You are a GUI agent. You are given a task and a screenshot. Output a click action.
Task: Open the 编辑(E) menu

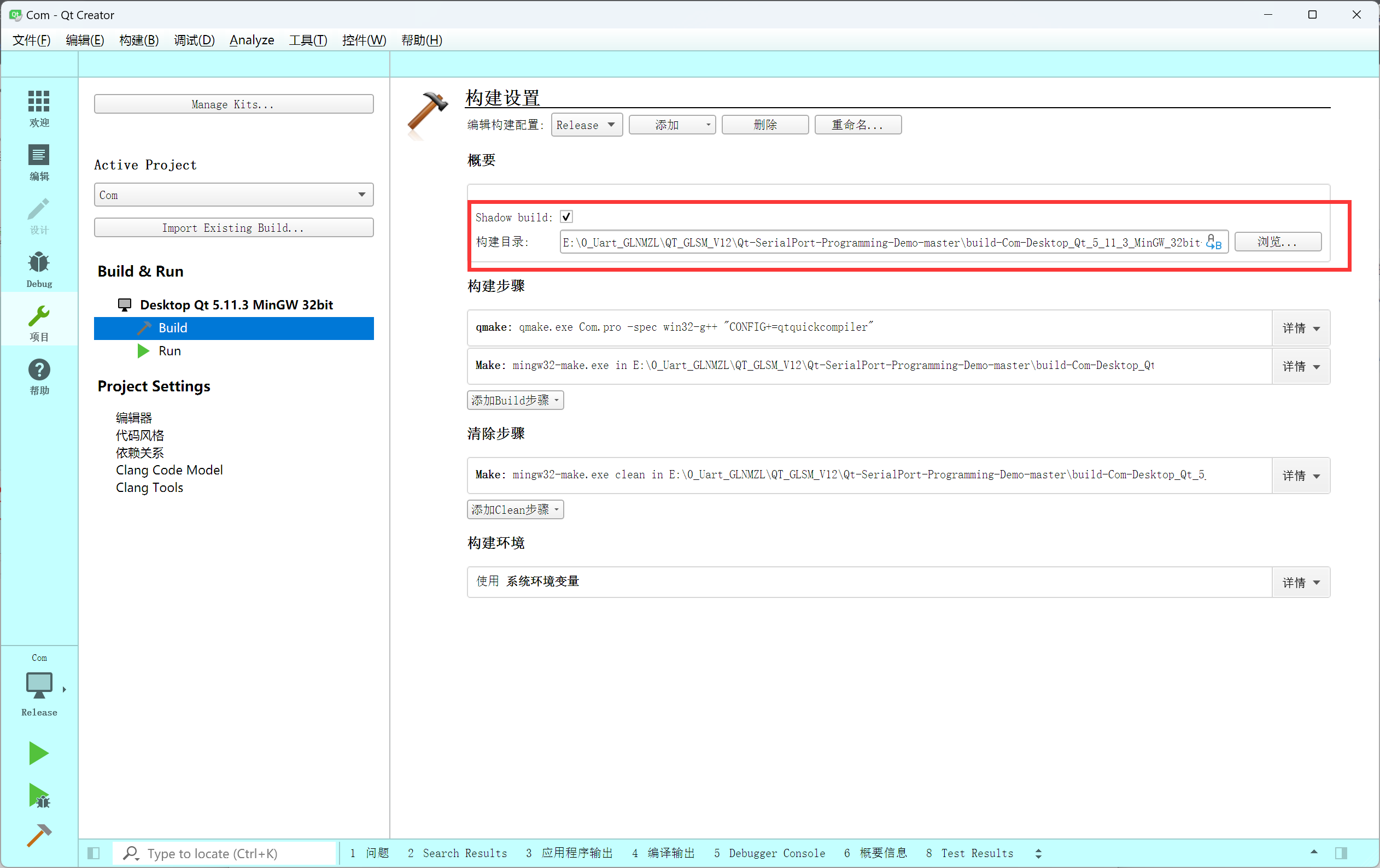85,40
